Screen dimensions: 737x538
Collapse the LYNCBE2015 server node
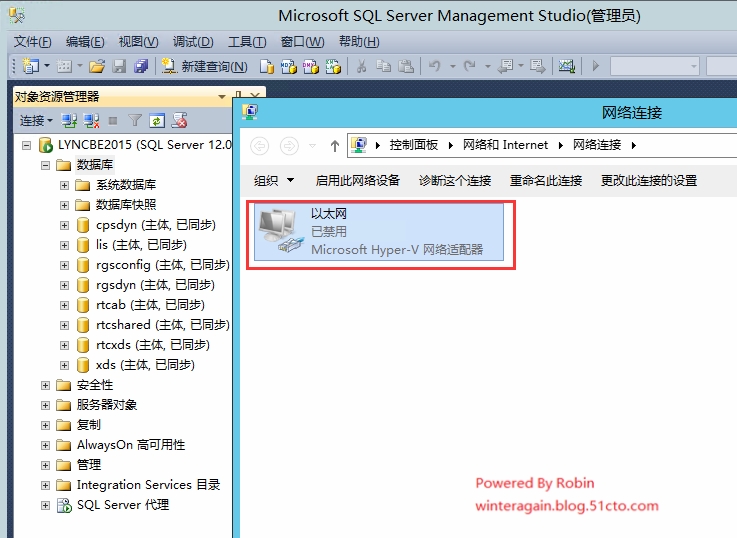click(x=27, y=145)
